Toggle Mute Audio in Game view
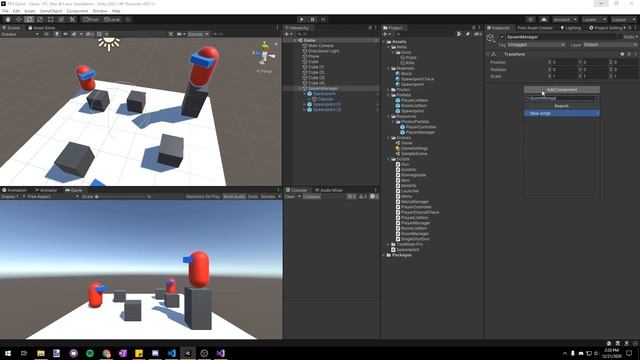Image resolution: width=640 pixels, height=360 pixels. click(x=234, y=196)
